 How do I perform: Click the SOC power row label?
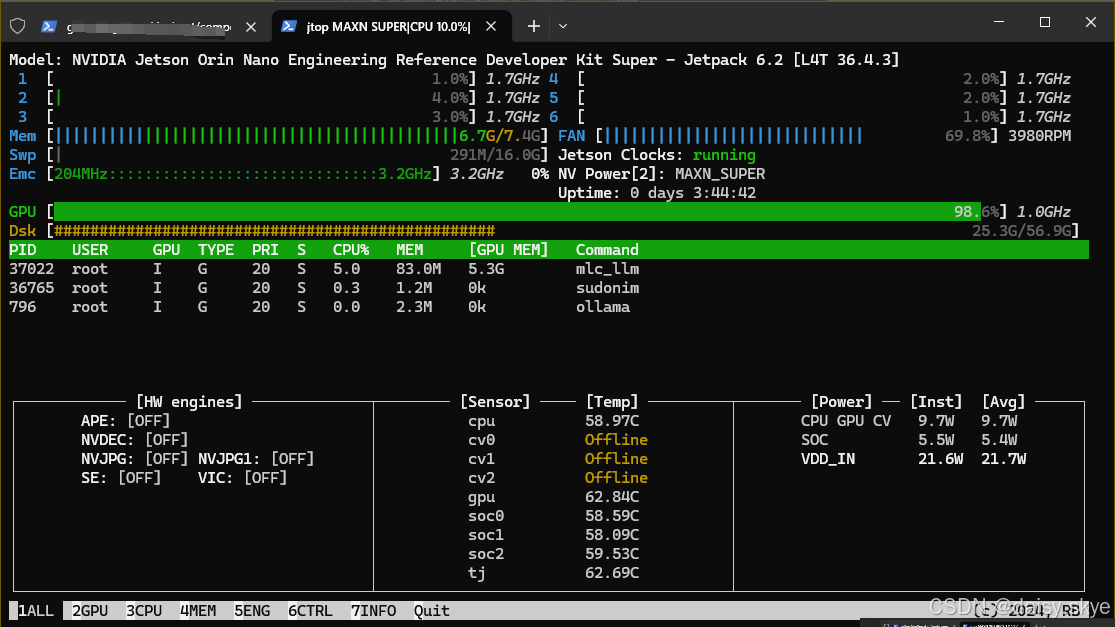coord(814,440)
